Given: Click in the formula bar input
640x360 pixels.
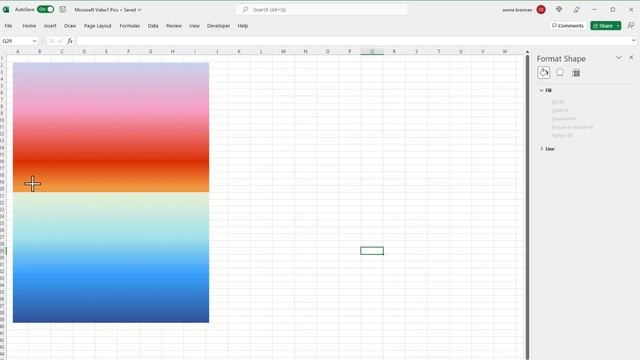Looking at the screenshot, I should [x=353, y=41].
